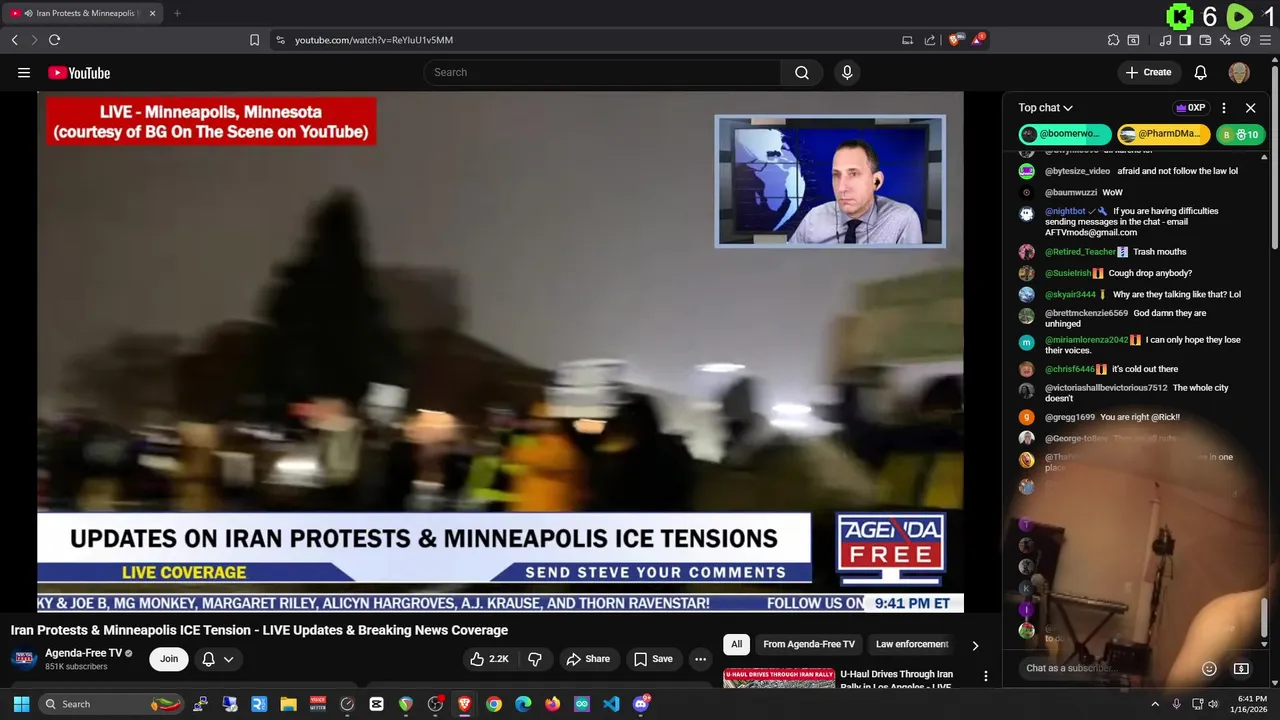Select the Law enforcement filter chip
This screenshot has height=720, width=1280.
point(912,644)
